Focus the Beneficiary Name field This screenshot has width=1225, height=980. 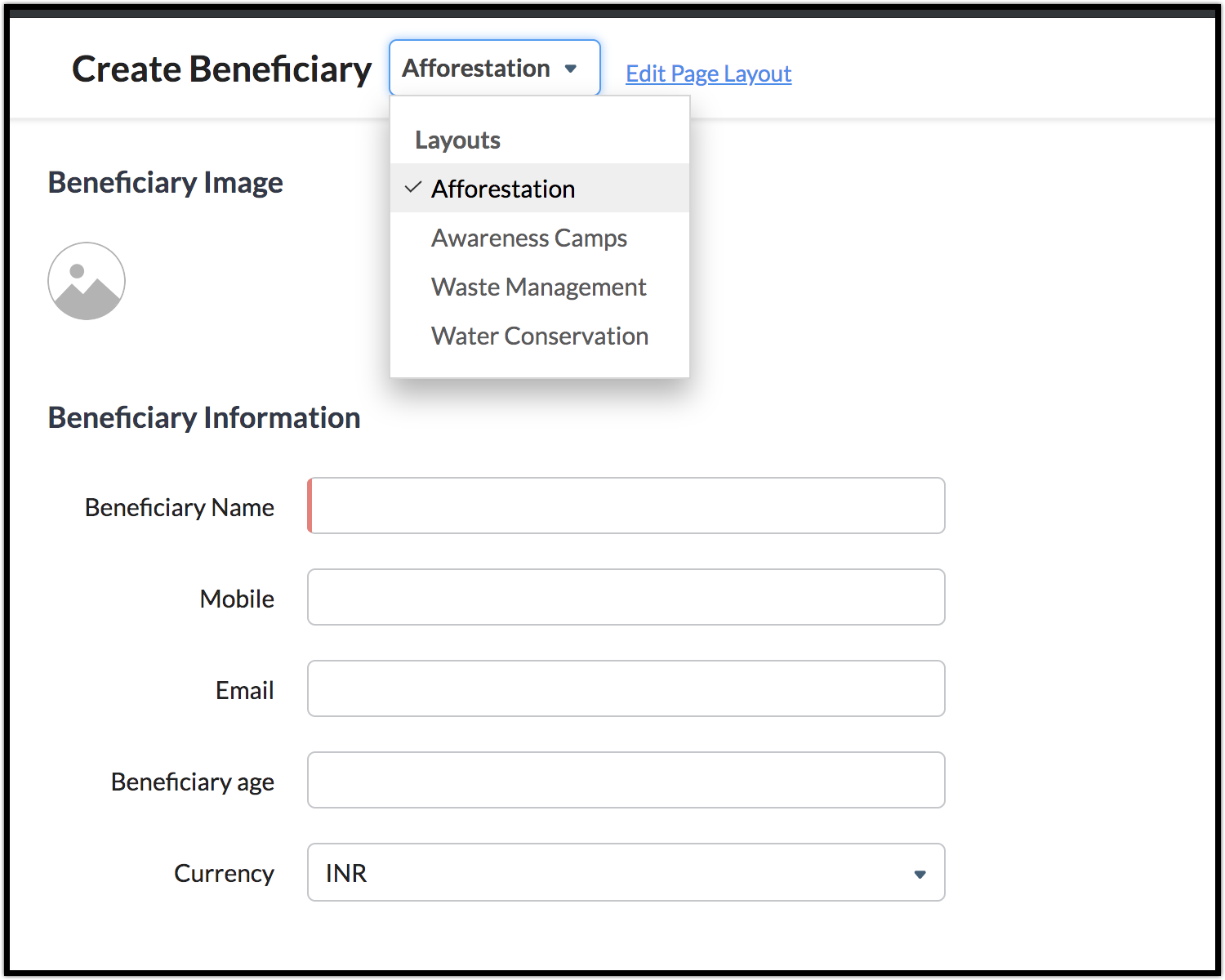pos(626,506)
